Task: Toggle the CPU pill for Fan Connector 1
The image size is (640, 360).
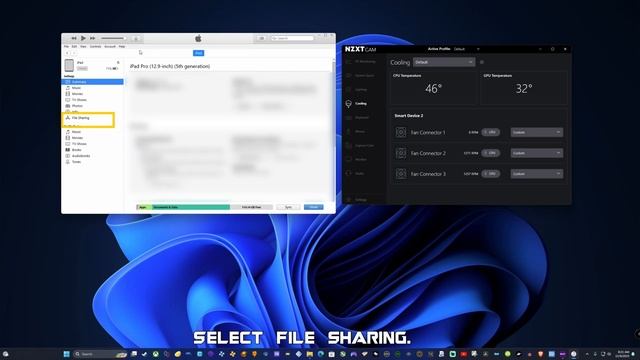Action: click(491, 132)
